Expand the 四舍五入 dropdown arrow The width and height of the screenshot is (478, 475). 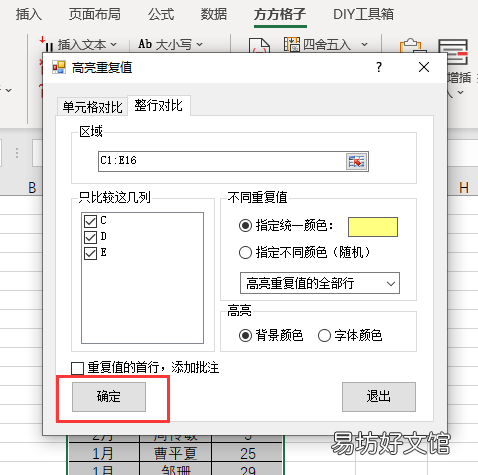click(364, 44)
